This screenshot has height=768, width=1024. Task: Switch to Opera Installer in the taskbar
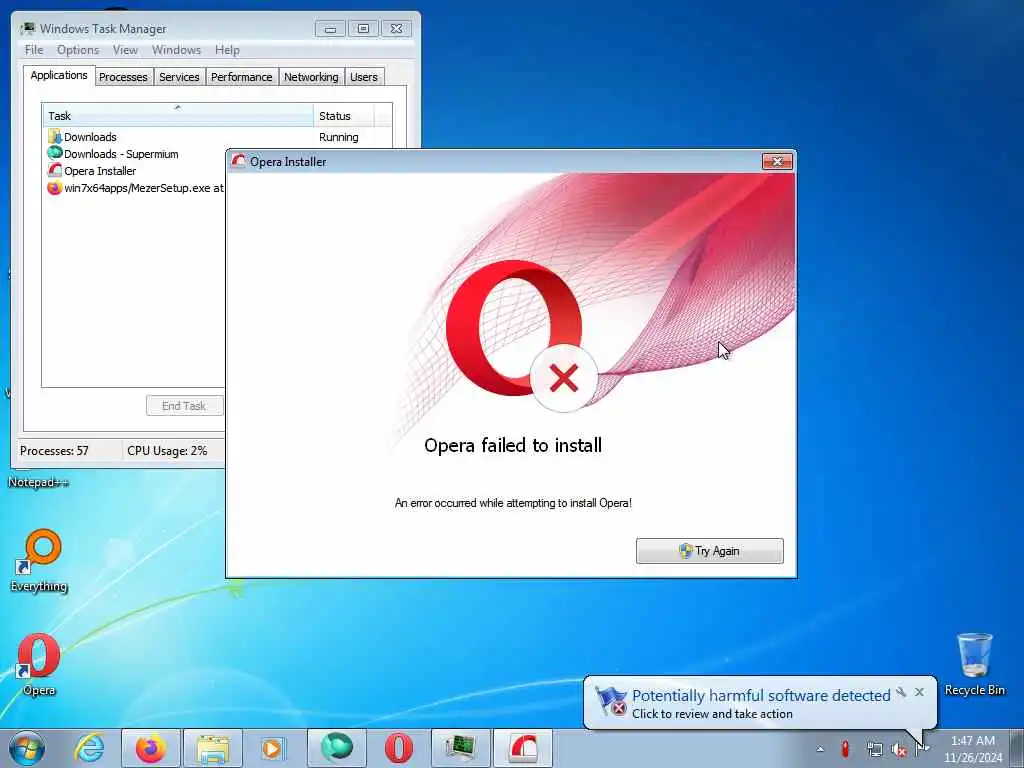coord(522,748)
